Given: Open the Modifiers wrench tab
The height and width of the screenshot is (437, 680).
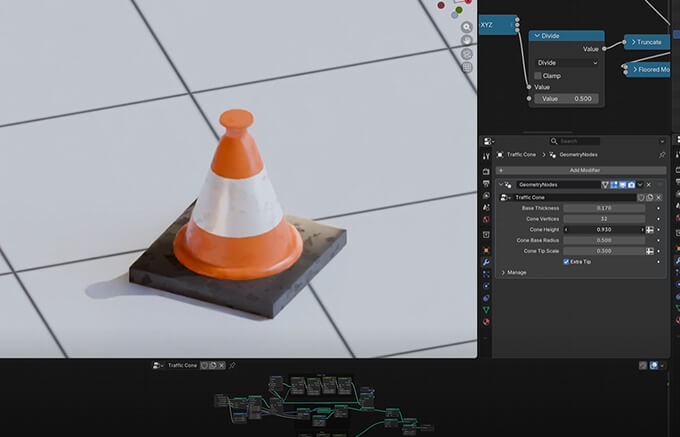Looking at the screenshot, I should 486,261.
